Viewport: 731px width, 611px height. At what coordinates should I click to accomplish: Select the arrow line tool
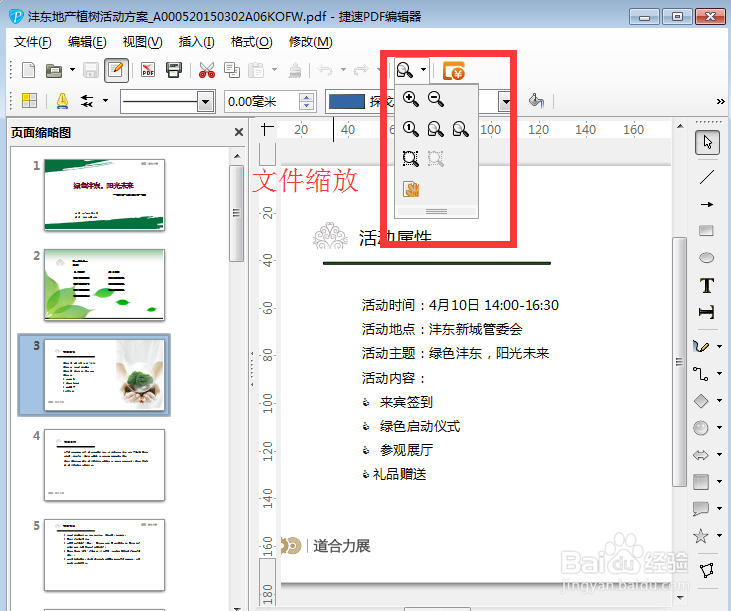707,205
